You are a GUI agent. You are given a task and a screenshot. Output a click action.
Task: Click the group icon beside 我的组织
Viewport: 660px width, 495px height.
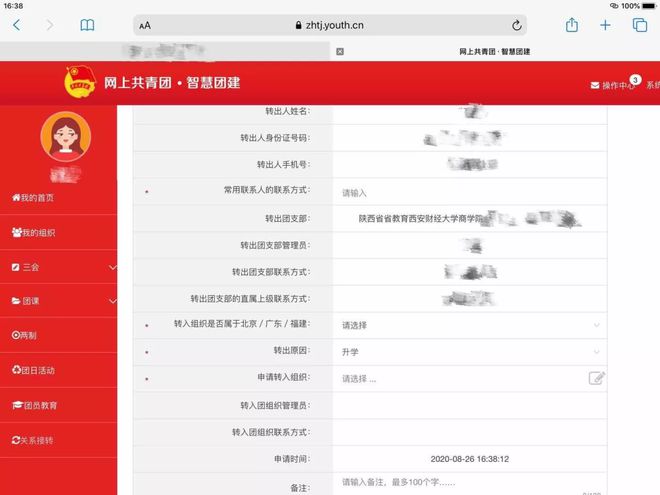coord(17,232)
